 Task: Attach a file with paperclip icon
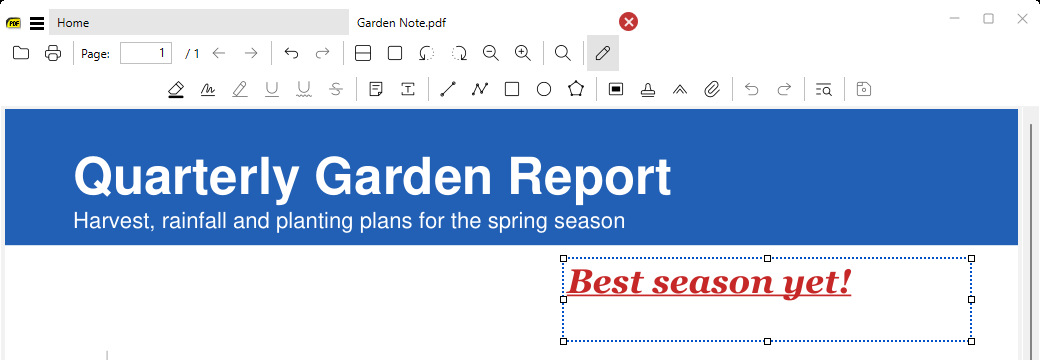click(712, 90)
